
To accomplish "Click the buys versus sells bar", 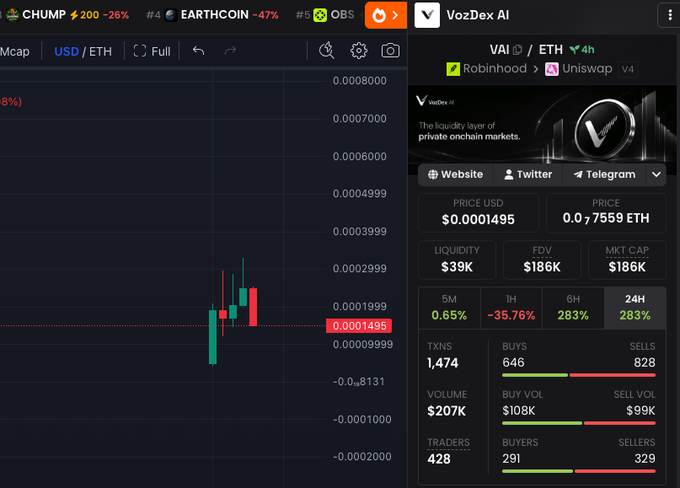I will click(579, 375).
